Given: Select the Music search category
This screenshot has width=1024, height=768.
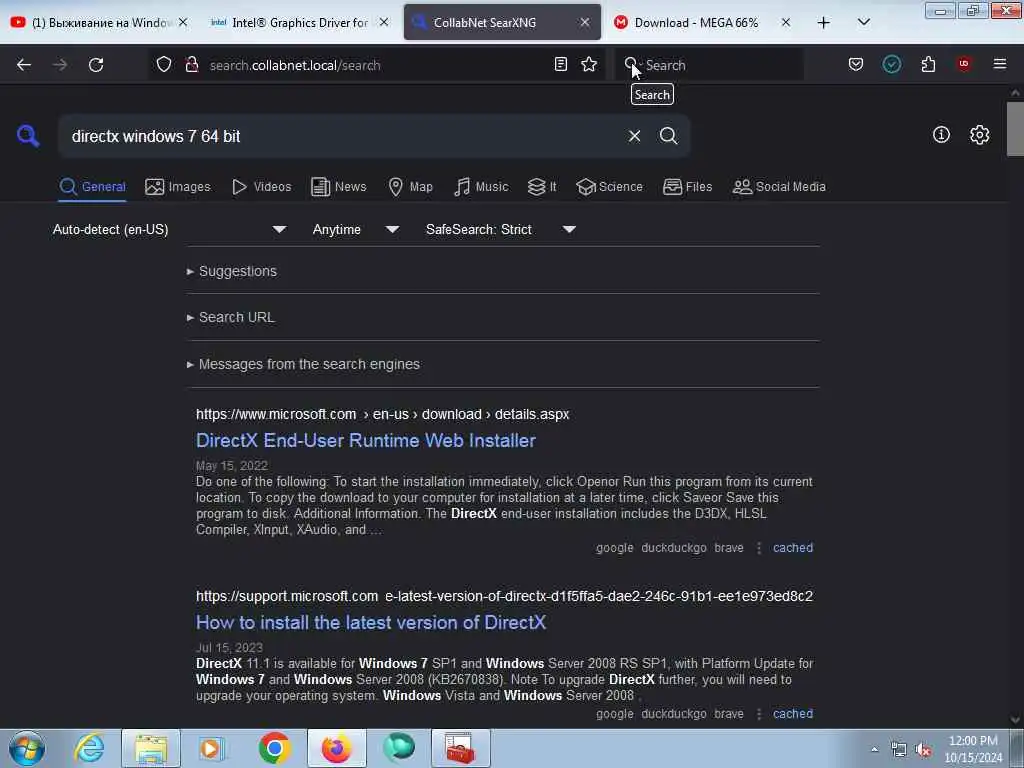Looking at the screenshot, I should pyautogui.click(x=481, y=187).
